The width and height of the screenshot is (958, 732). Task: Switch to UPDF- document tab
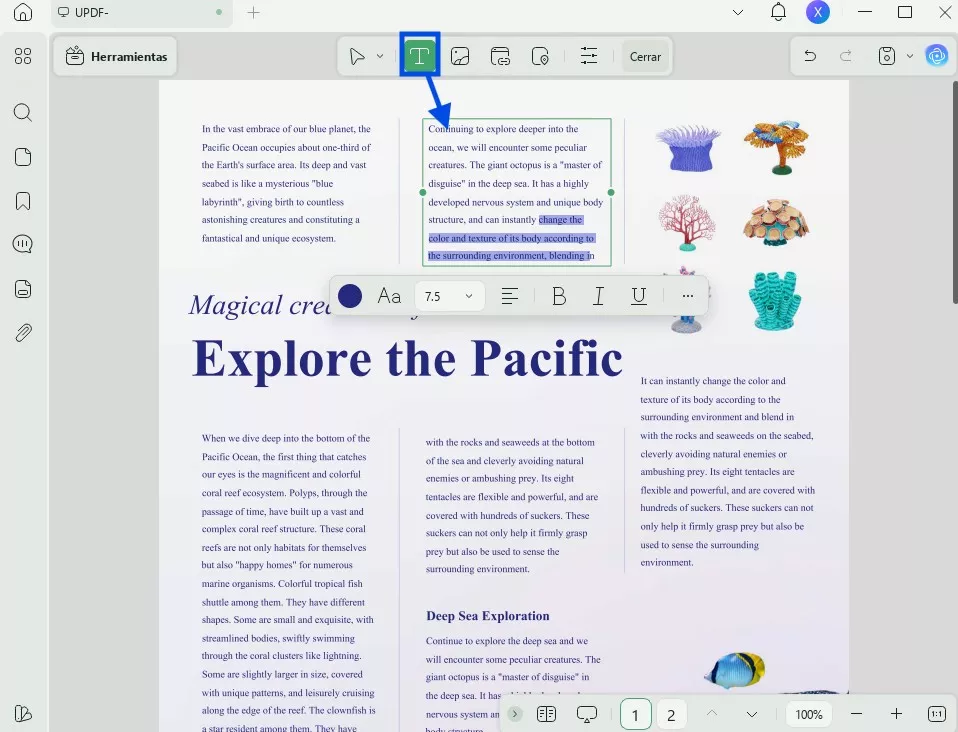[x=141, y=12]
